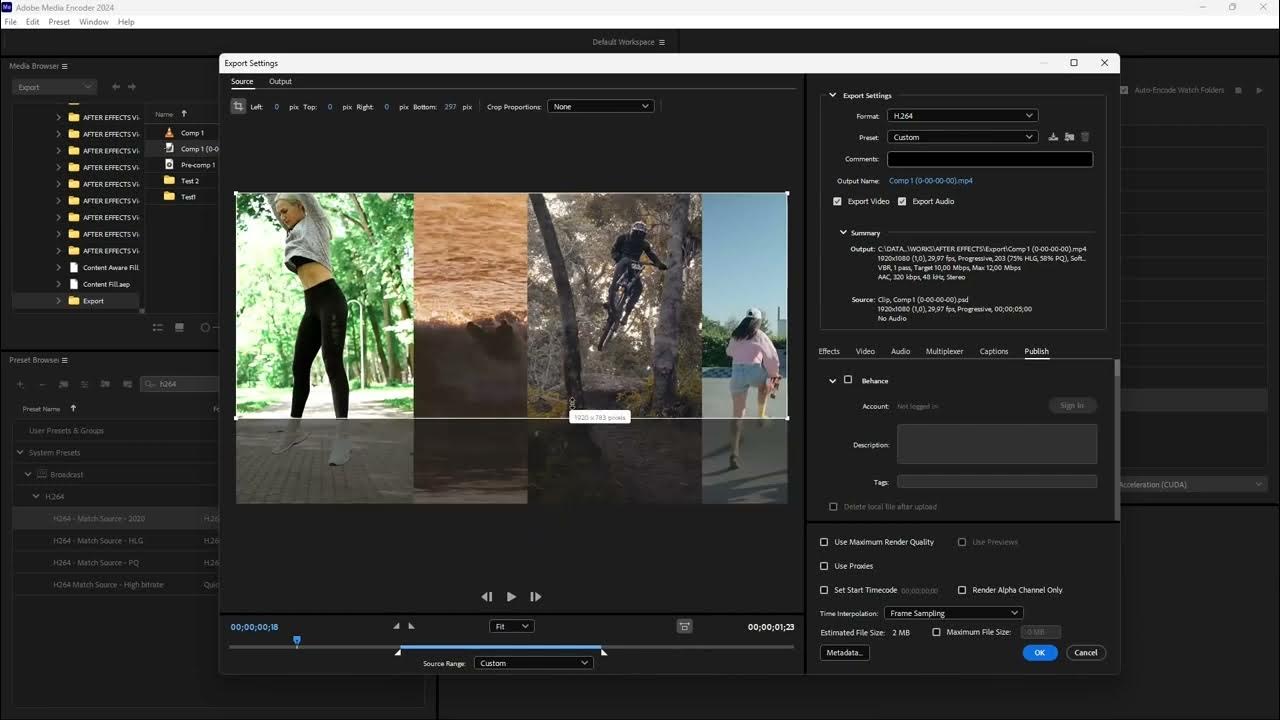Click the Set In Point marker icon

[397, 626]
